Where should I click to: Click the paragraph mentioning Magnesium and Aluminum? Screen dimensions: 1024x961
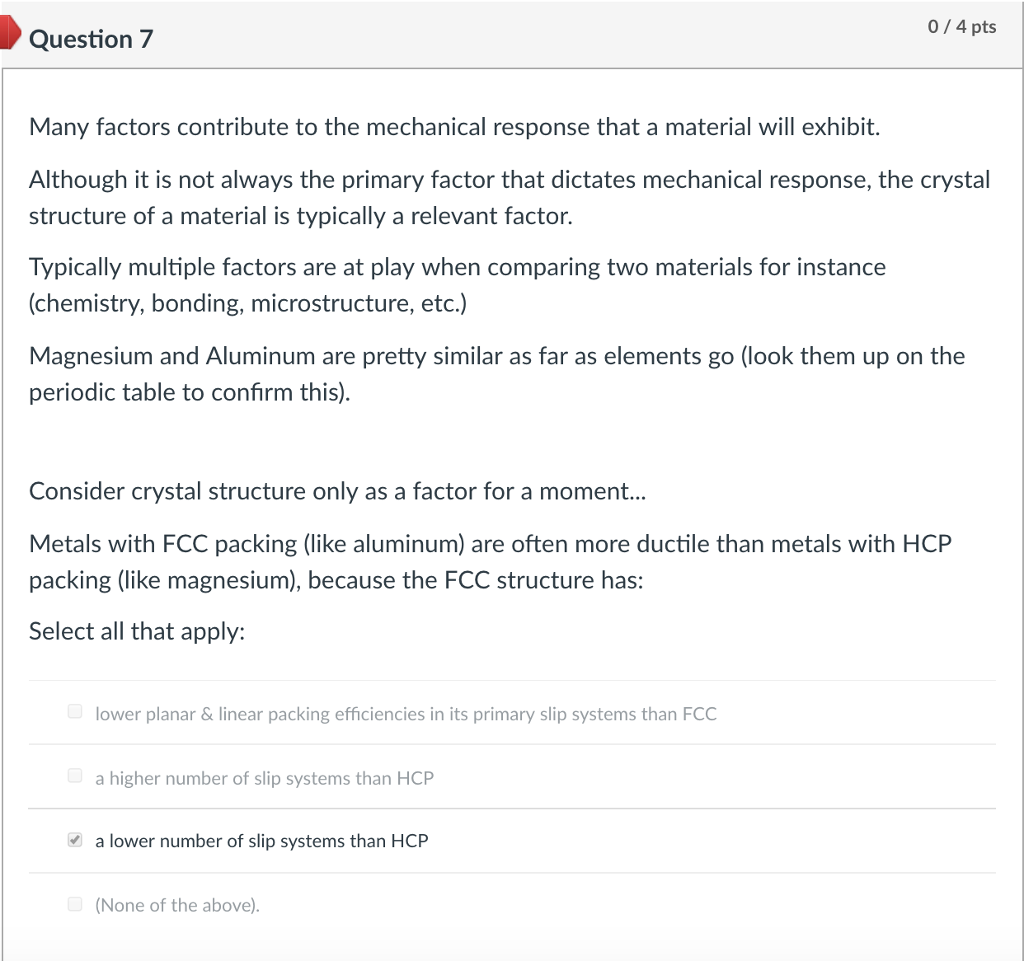[x=497, y=374]
